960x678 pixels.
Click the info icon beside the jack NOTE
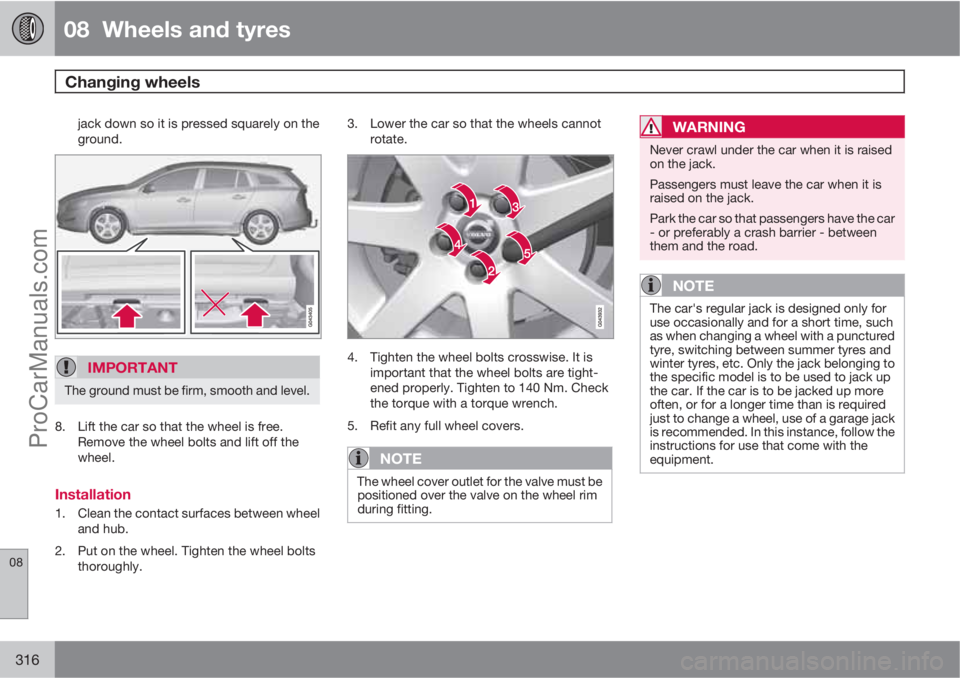click(651, 285)
